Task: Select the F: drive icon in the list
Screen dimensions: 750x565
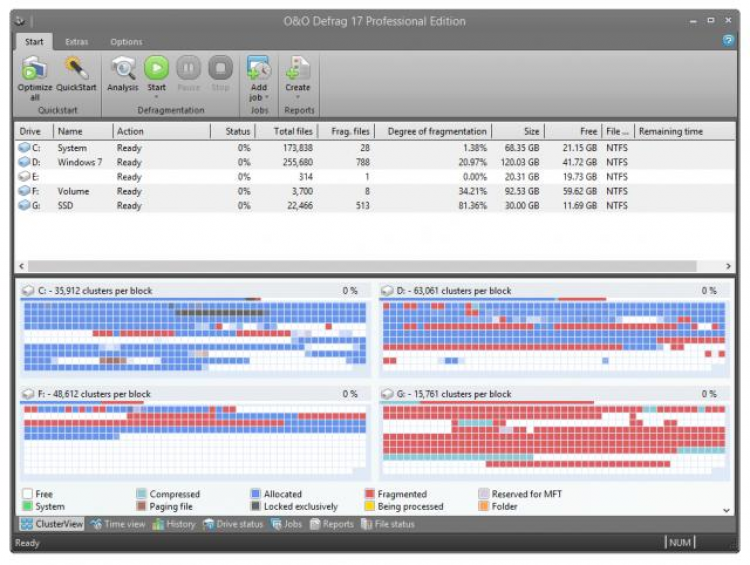Action: [x=24, y=191]
